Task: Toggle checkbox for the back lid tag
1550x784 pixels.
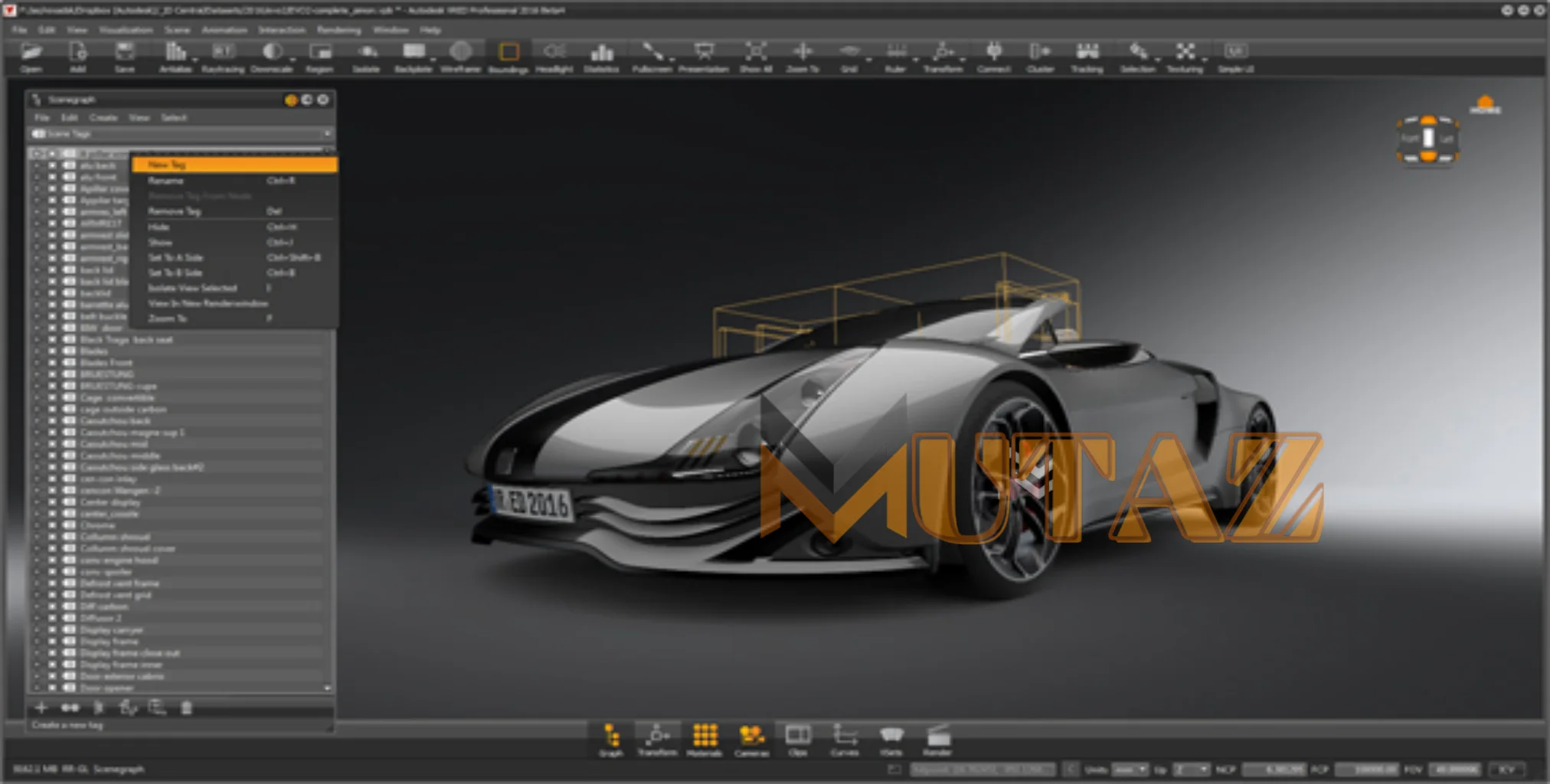Action: click(x=53, y=270)
